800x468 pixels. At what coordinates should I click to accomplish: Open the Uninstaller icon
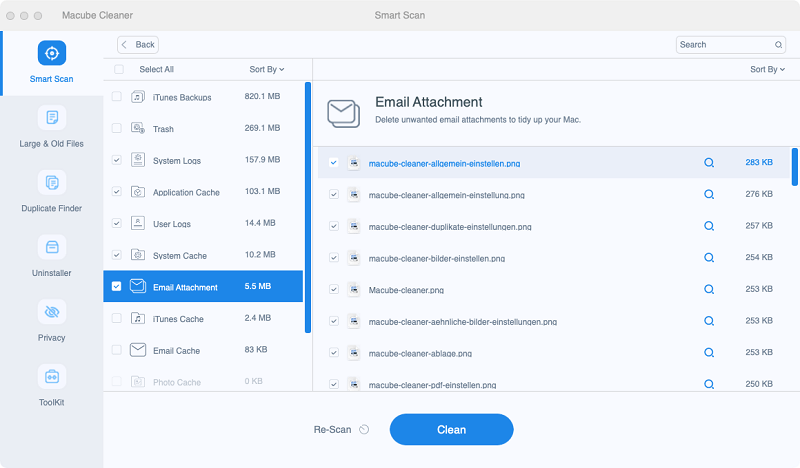click(52, 247)
